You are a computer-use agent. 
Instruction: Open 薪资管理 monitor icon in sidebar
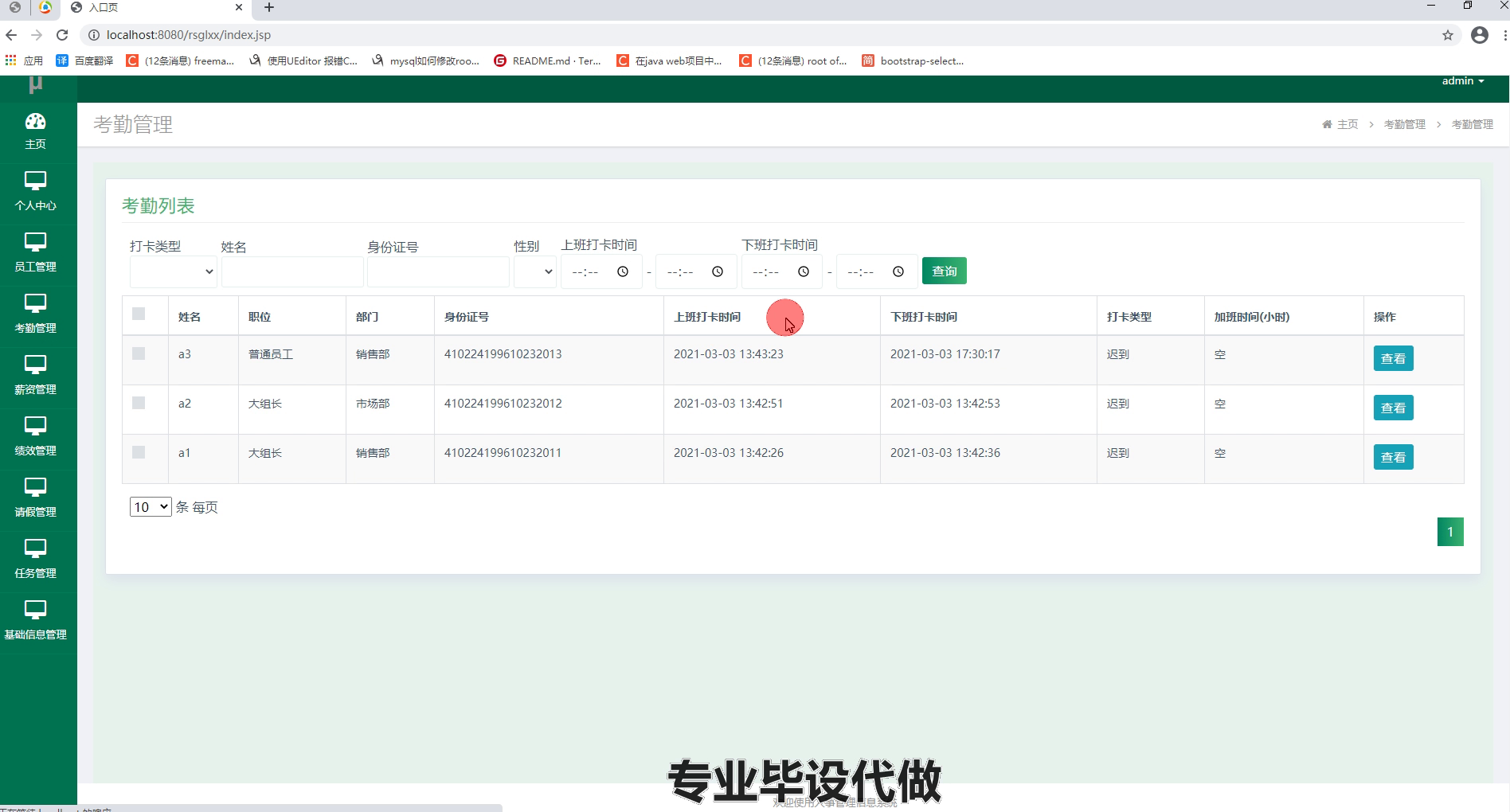(x=35, y=365)
